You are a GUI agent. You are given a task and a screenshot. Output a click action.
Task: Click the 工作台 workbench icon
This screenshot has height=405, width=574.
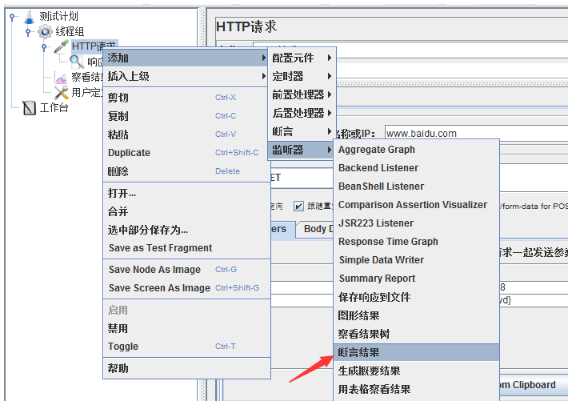pyautogui.click(x=29, y=108)
